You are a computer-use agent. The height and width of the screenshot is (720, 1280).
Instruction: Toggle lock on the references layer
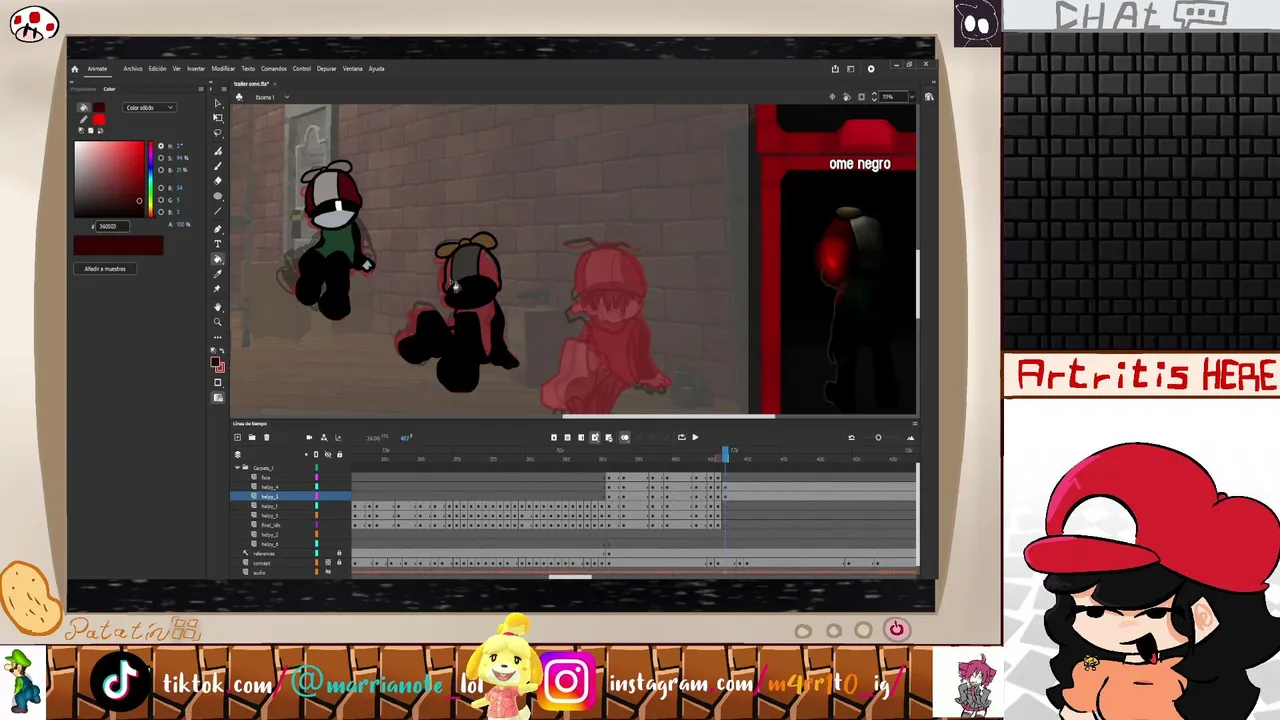tap(339, 553)
